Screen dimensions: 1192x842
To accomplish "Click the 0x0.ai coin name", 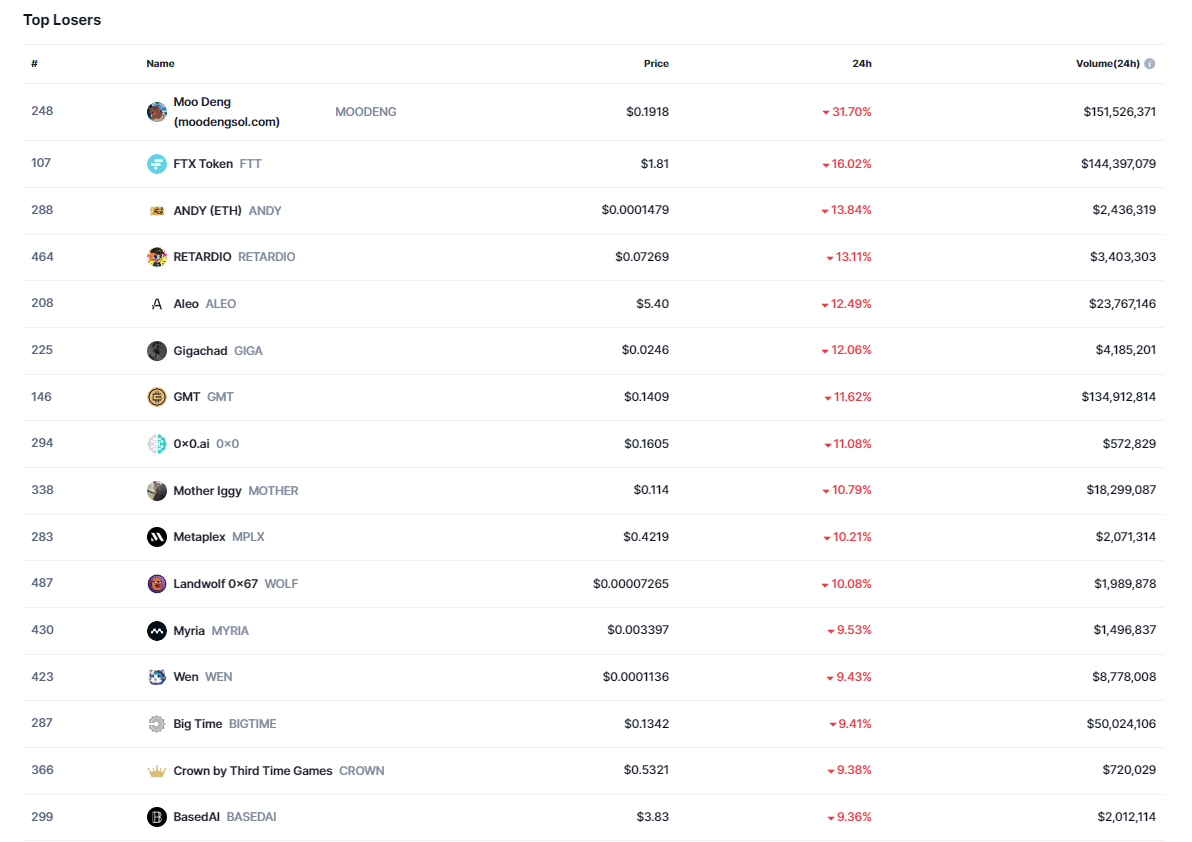I will click(191, 444).
